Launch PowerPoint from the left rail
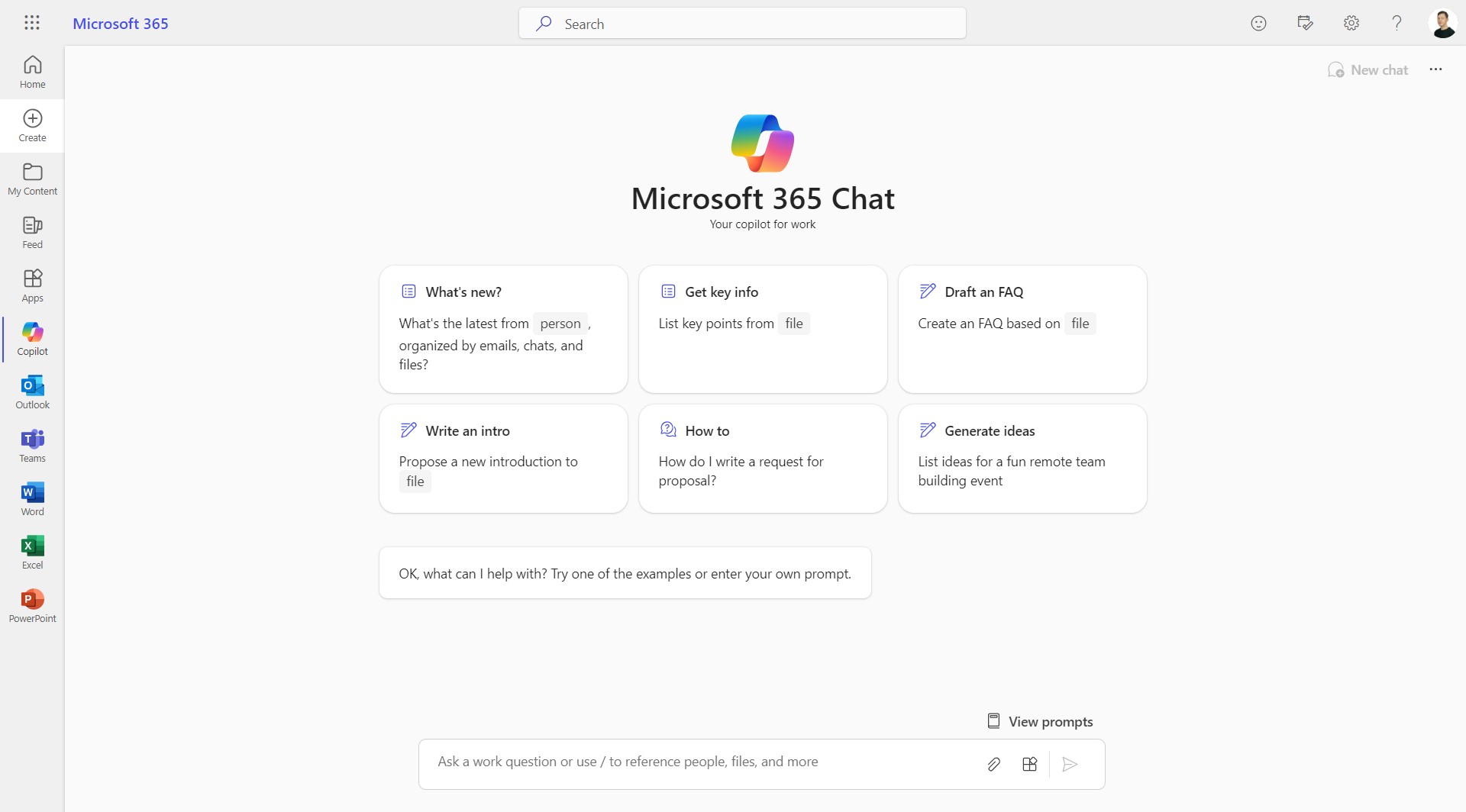1466x812 pixels. pos(32,606)
